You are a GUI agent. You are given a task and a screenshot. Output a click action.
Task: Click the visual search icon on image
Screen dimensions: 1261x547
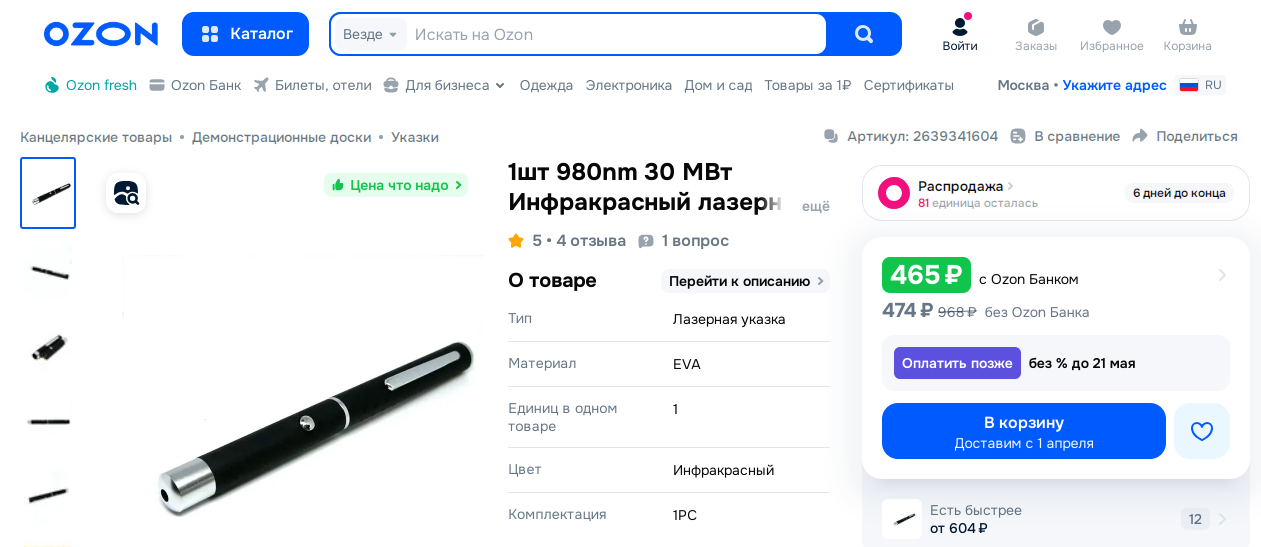tap(126, 193)
